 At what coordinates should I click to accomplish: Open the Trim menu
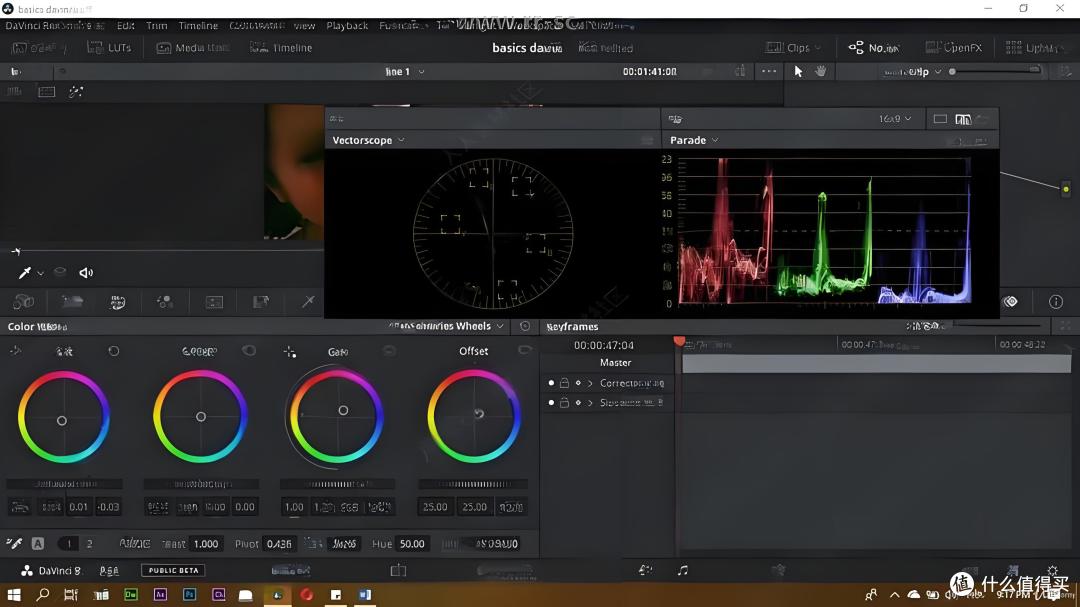point(156,25)
